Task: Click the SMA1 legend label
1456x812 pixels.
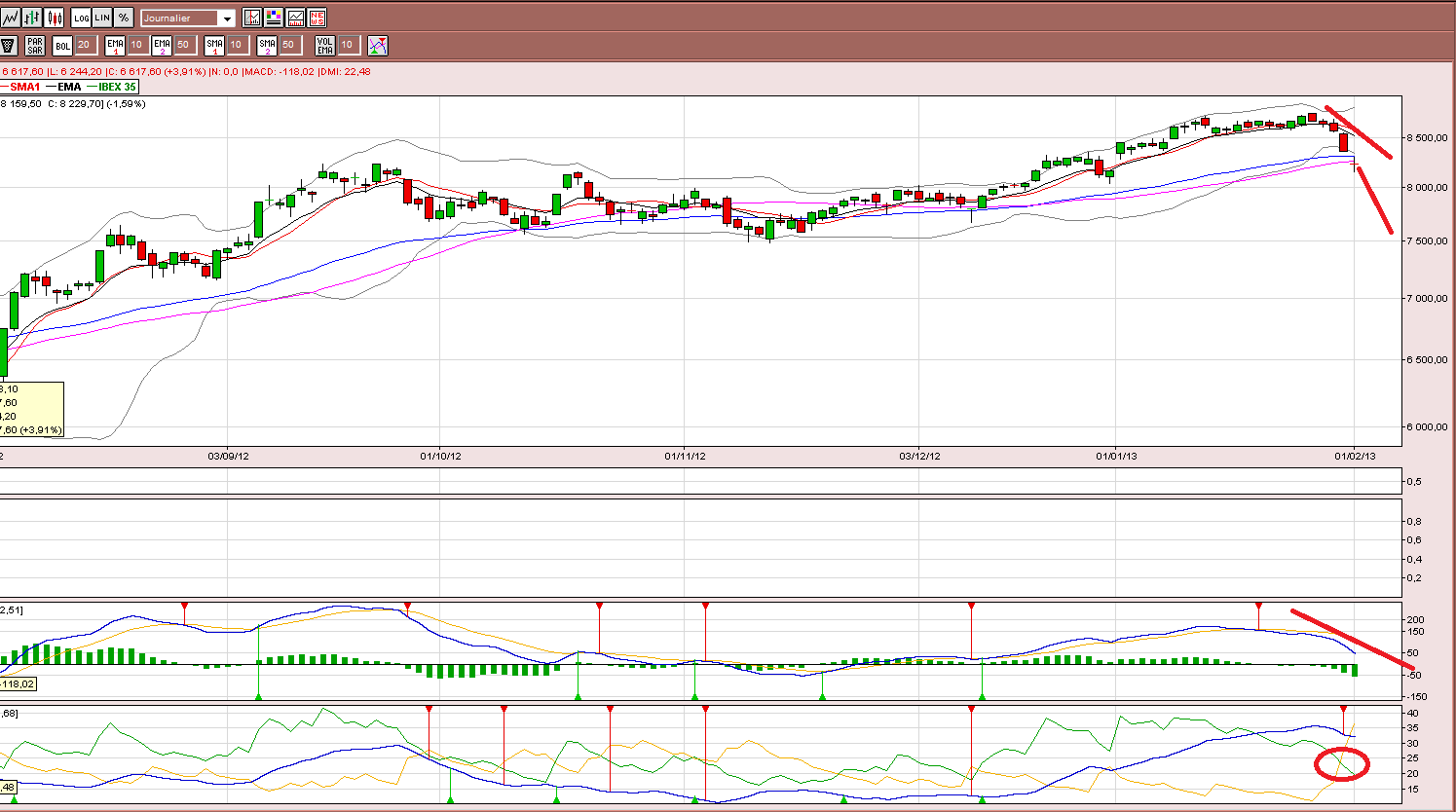Action: click(x=24, y=87)
